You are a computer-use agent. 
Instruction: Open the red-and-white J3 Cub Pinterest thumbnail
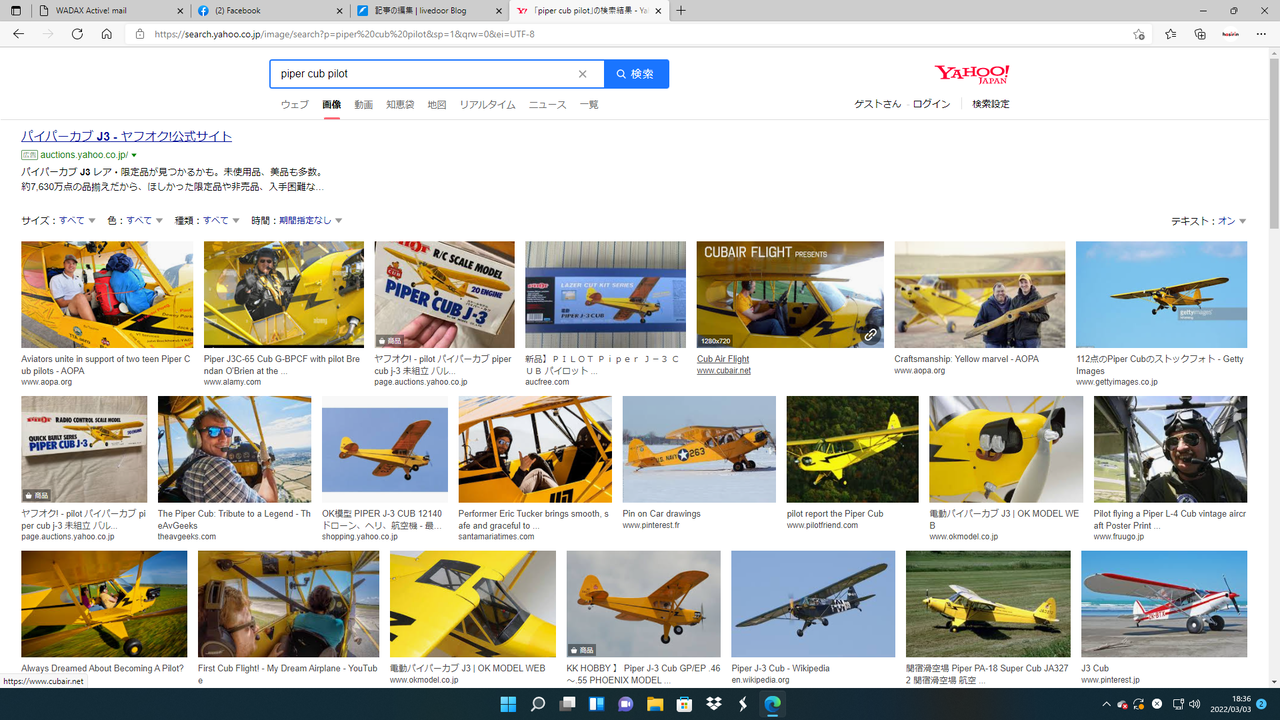tap(1164, 604)
